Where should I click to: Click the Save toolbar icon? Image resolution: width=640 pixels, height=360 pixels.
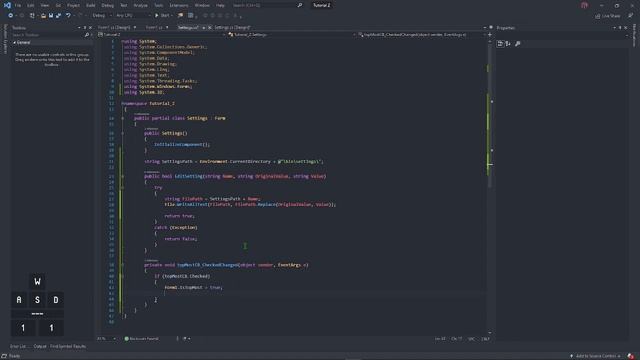(x=51, y=16)
